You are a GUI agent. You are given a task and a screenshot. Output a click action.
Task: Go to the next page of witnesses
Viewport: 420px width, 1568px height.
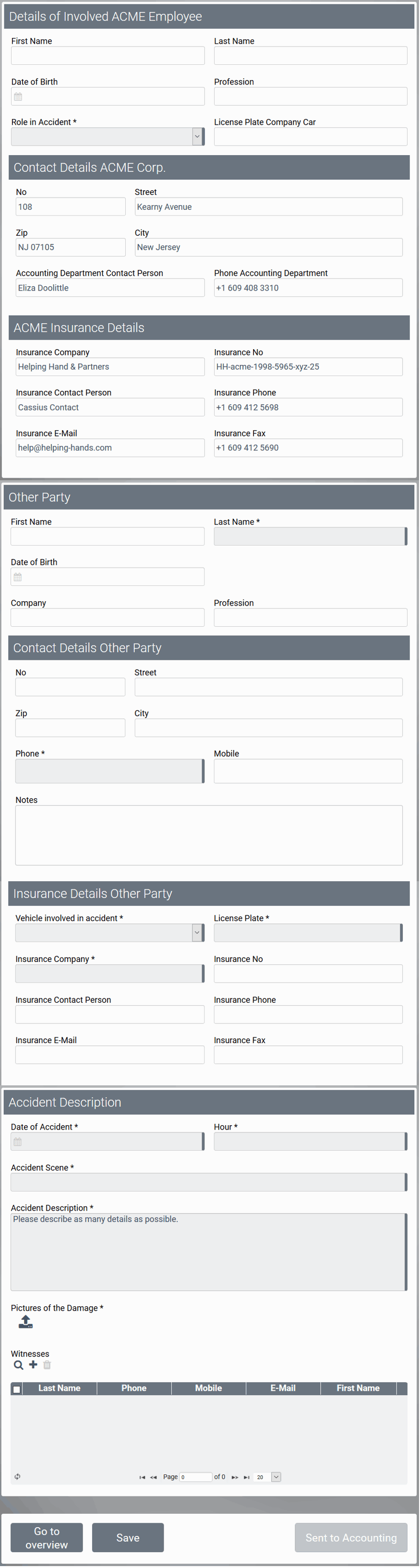pos(235,1477)
